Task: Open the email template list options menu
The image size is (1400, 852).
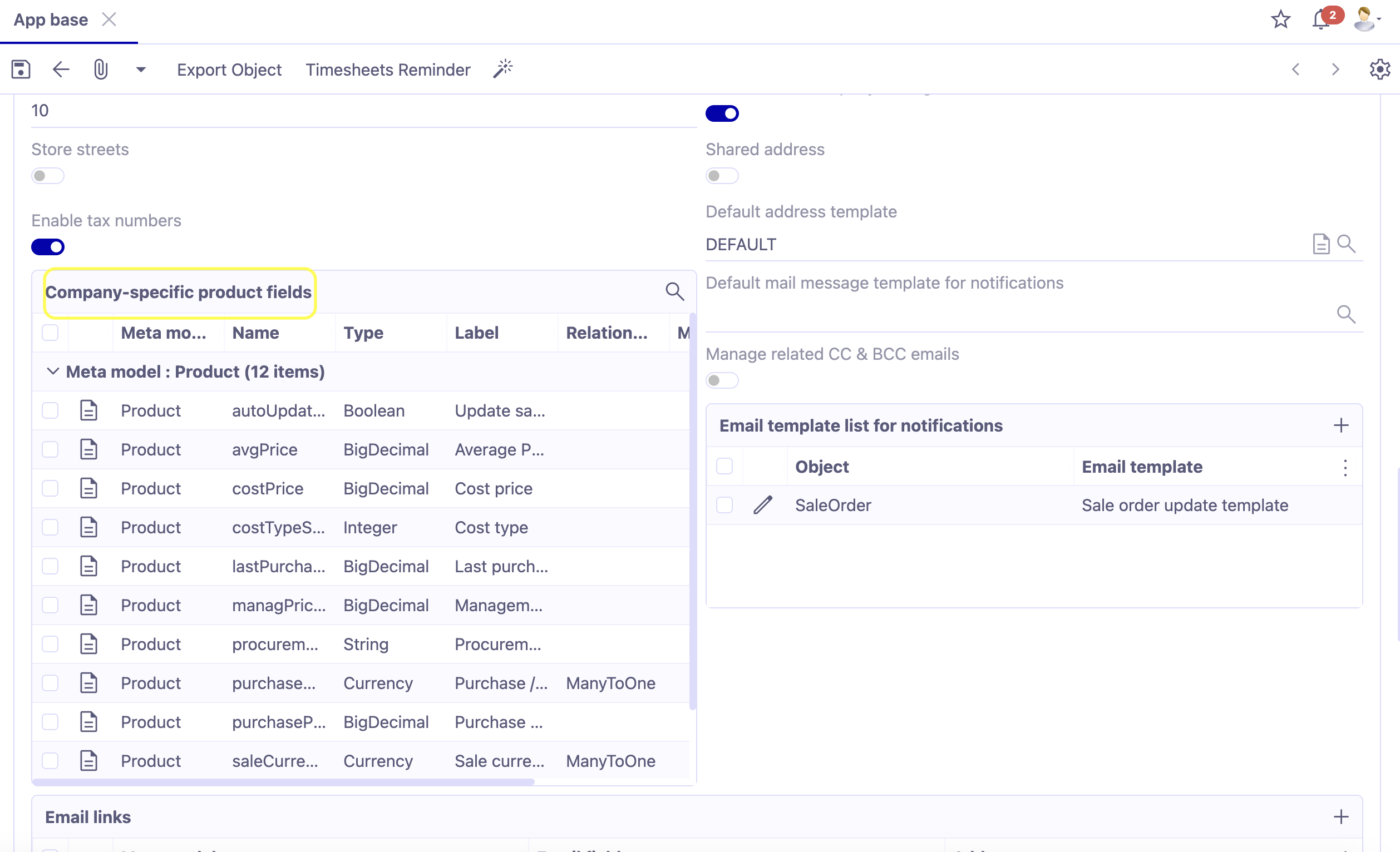Action: coord(1345,468)
